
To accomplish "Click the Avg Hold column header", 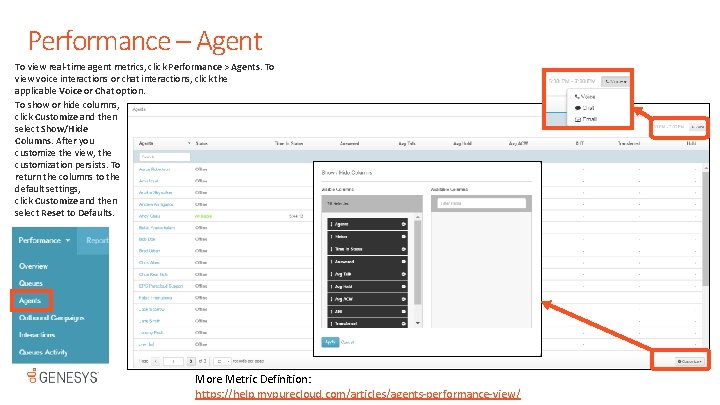I will click(462, 143).
